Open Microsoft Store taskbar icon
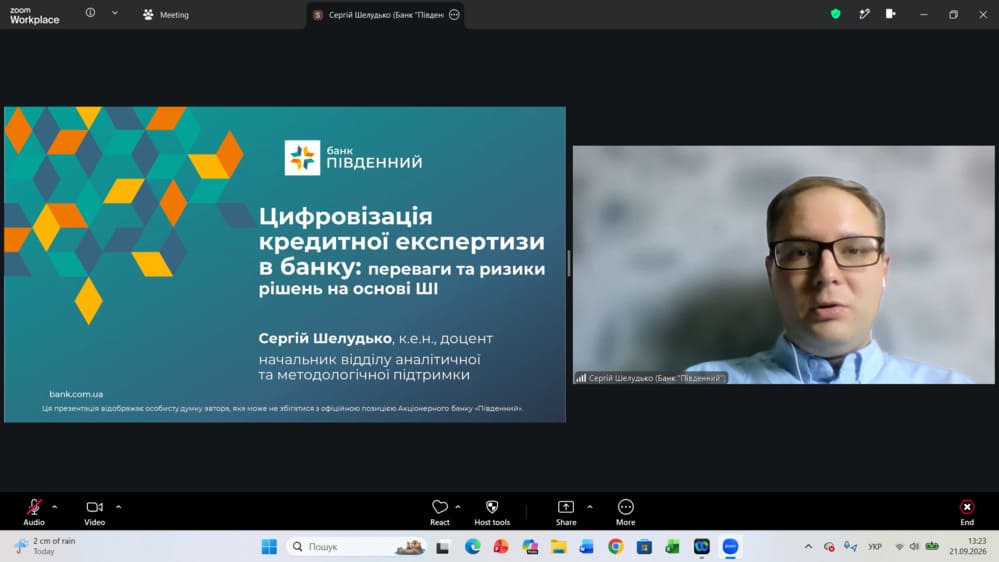Screen dimensions: 999x562 [644, 547]
